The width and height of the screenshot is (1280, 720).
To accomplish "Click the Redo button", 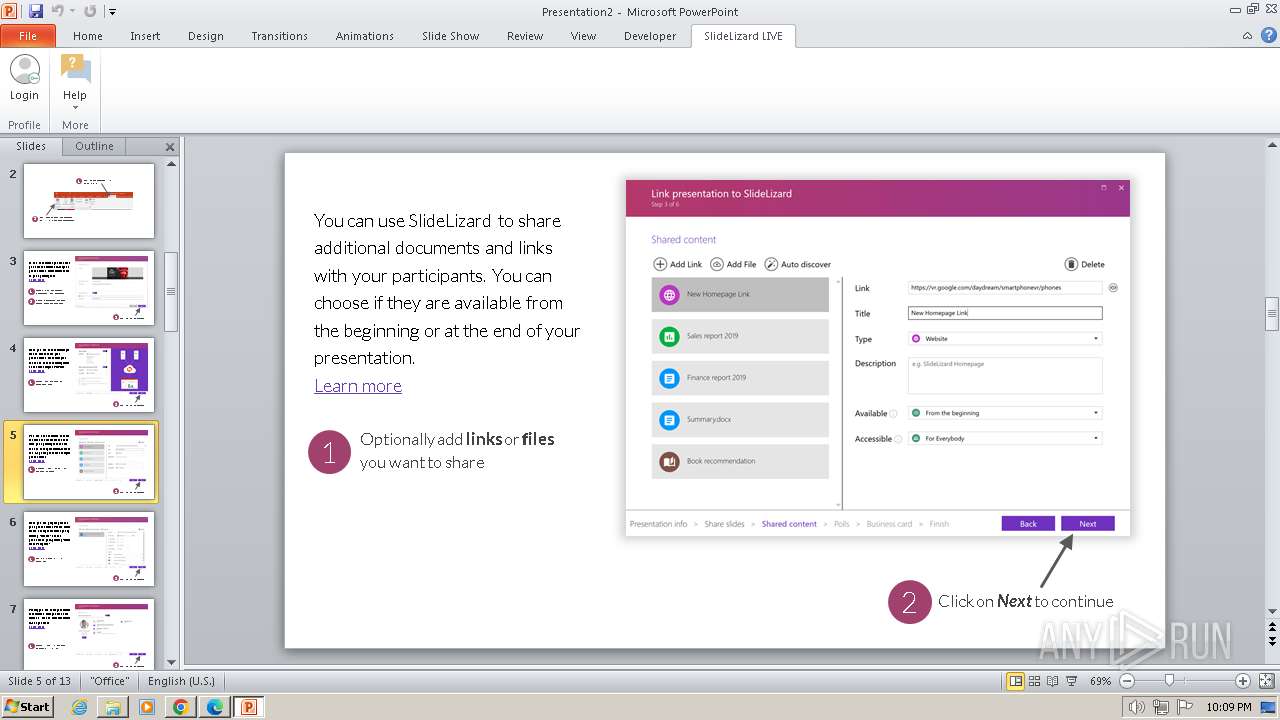I will coord(90,11).
